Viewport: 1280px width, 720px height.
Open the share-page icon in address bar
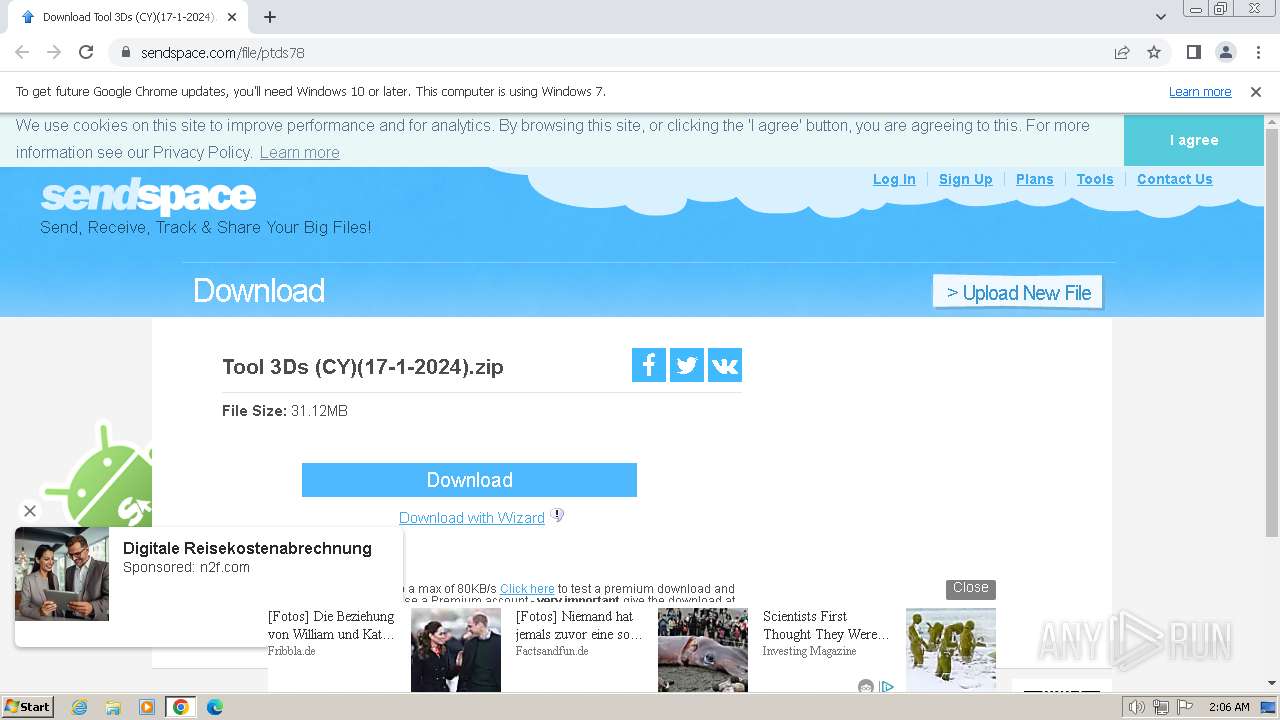1122,52
